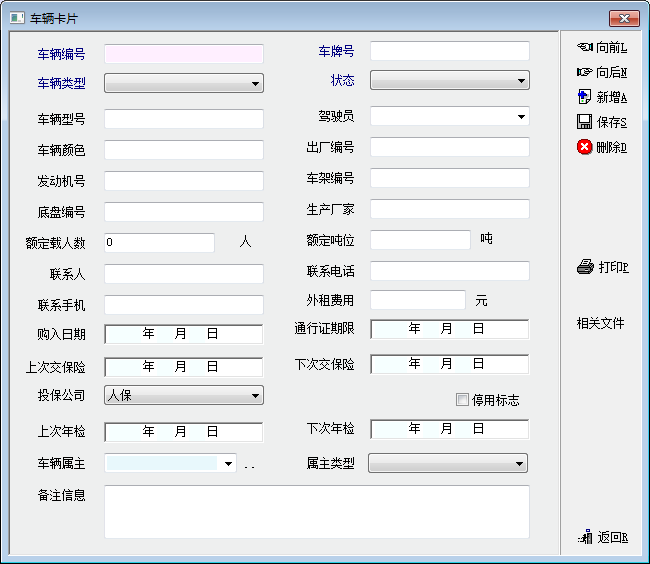The image size is (650, 564).
Task: Click the 相关文件 link
Action: pyautogui.click(x=600, y=323)
